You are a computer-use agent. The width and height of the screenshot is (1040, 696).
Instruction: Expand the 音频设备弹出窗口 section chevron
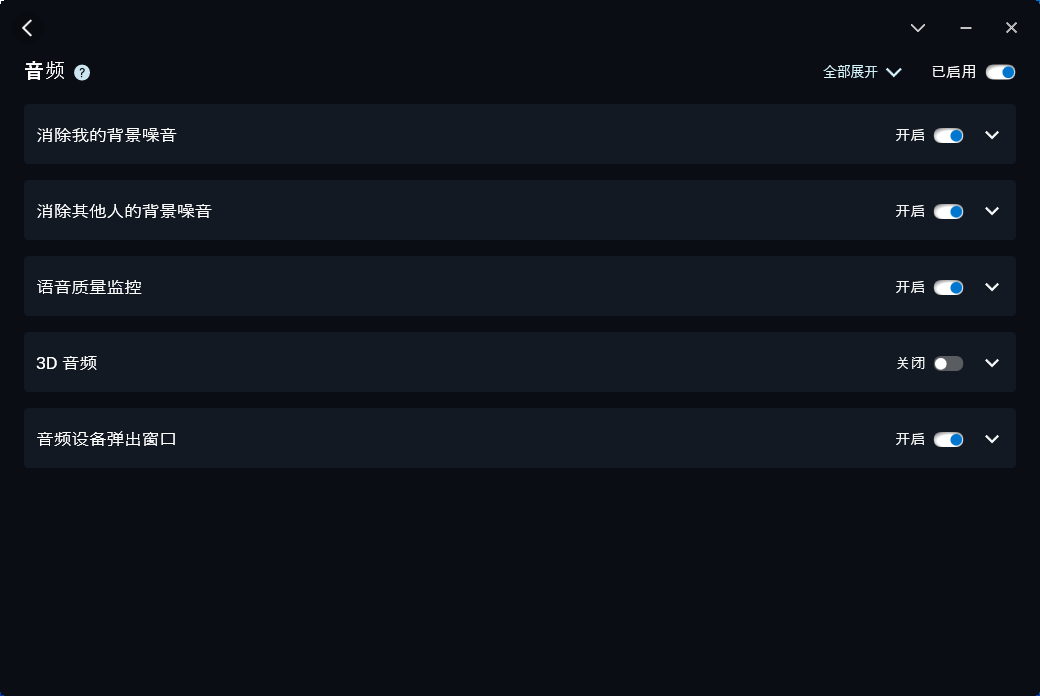pos(992,439)
